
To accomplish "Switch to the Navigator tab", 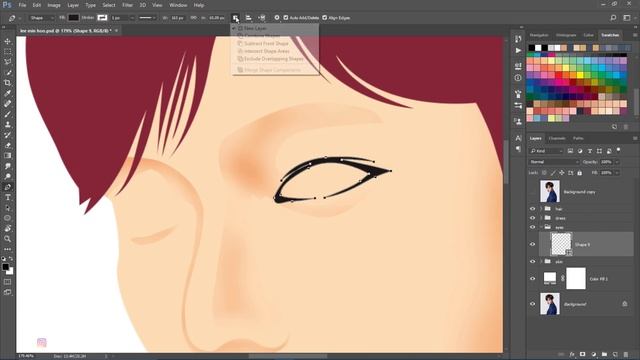I will [539, 35].
